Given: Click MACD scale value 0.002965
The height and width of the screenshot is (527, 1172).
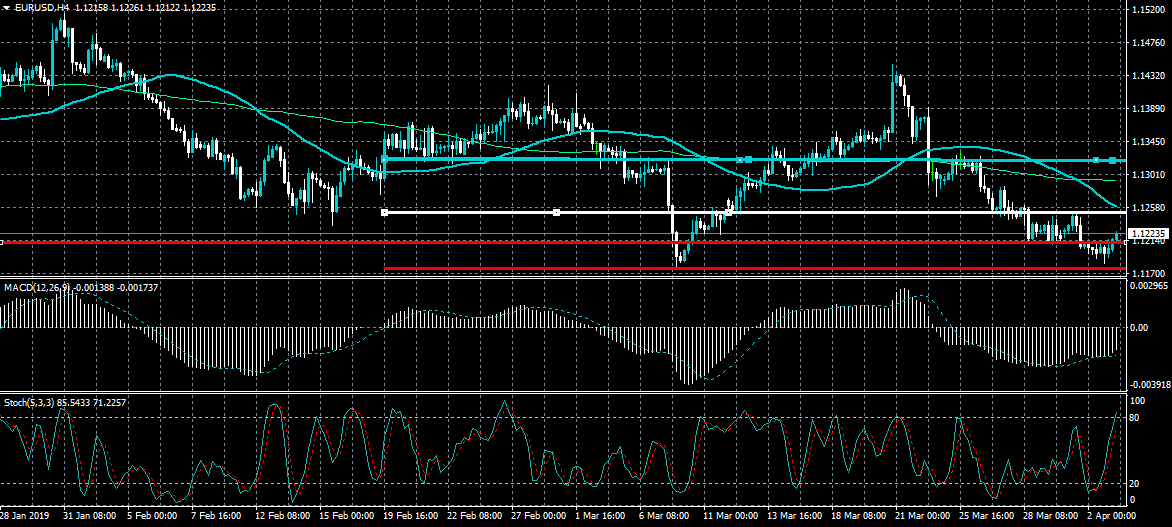Looking at the screenshot, I should 1150,286.
